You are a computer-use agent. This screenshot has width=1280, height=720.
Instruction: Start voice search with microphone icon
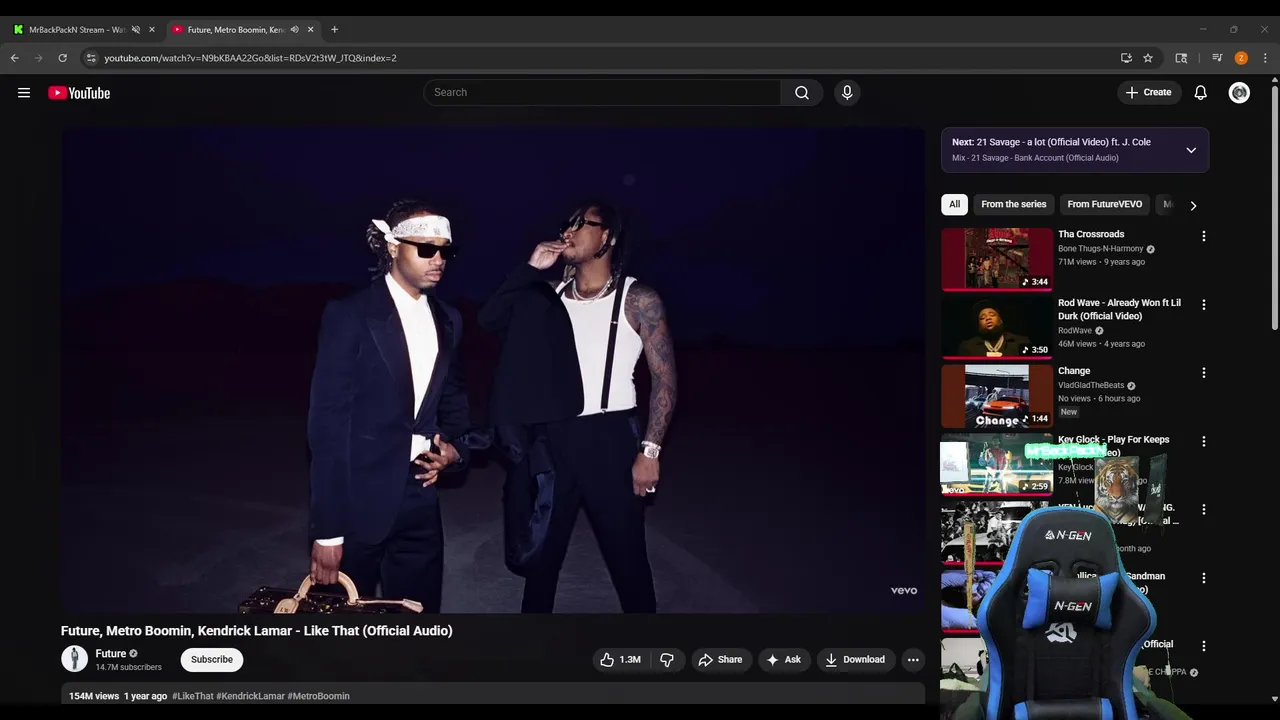click(847, 92)
